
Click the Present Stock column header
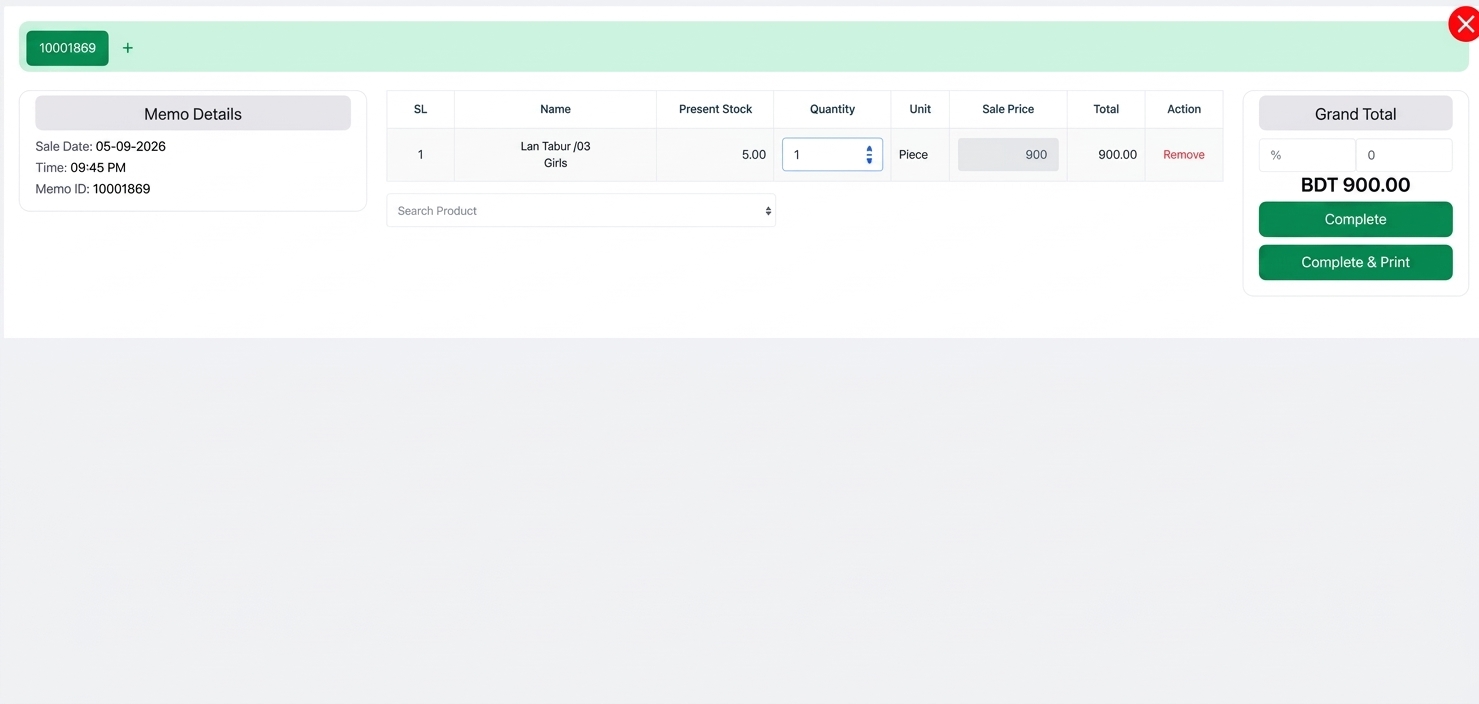point(715,109)
